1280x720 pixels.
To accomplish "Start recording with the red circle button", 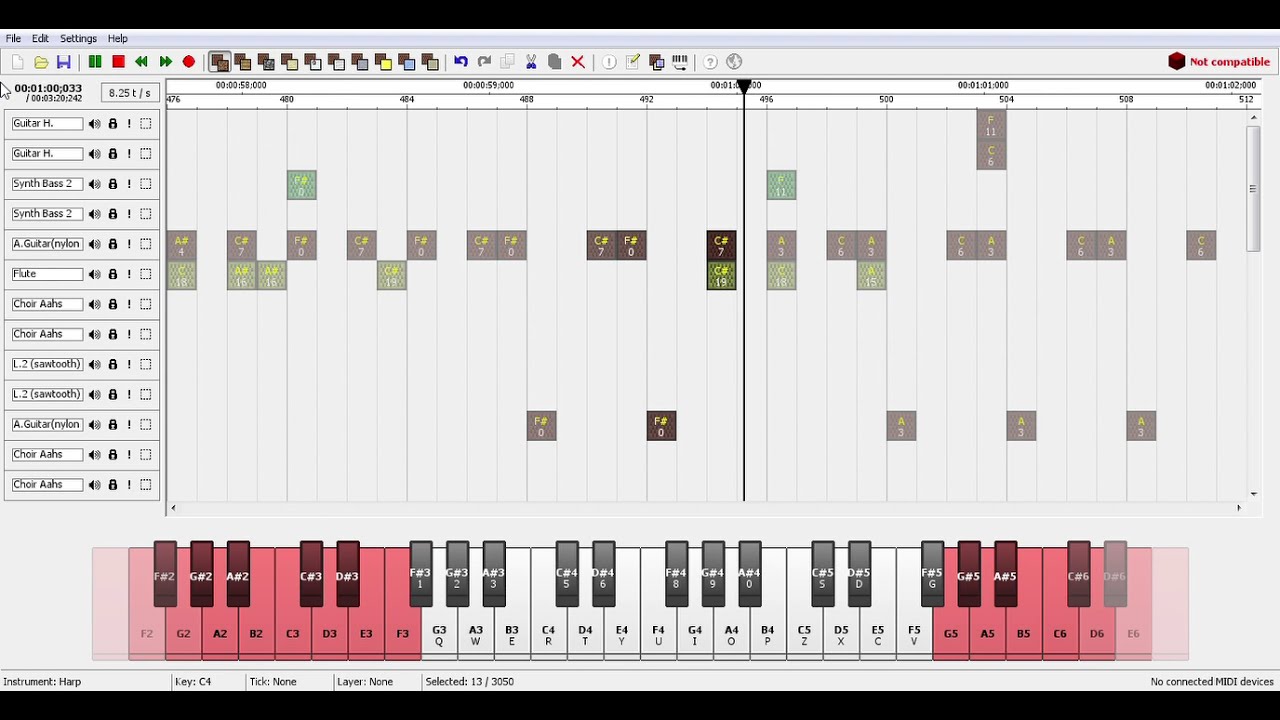I will coord(189,62).
